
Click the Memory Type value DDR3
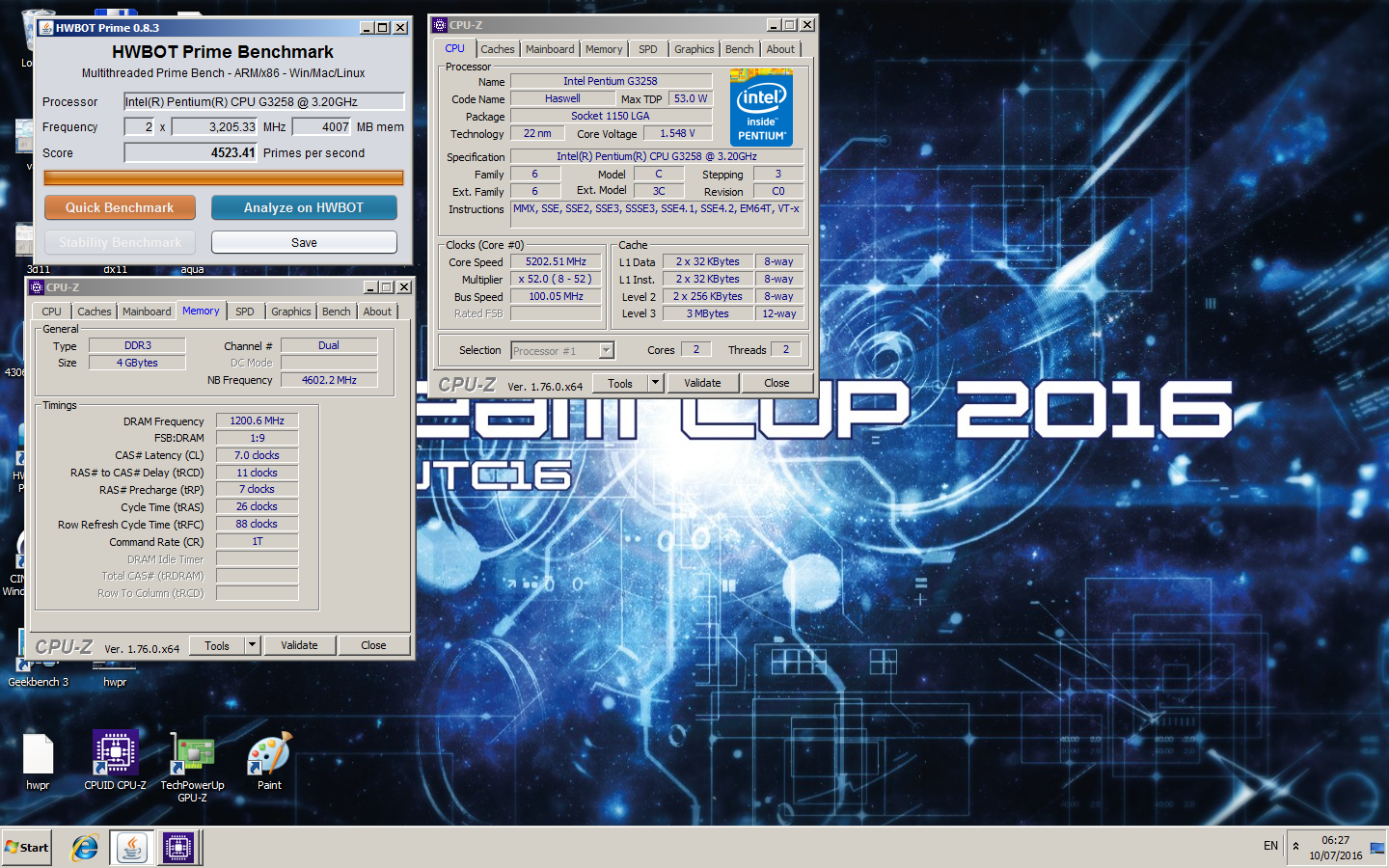click(x=137, y=345)
